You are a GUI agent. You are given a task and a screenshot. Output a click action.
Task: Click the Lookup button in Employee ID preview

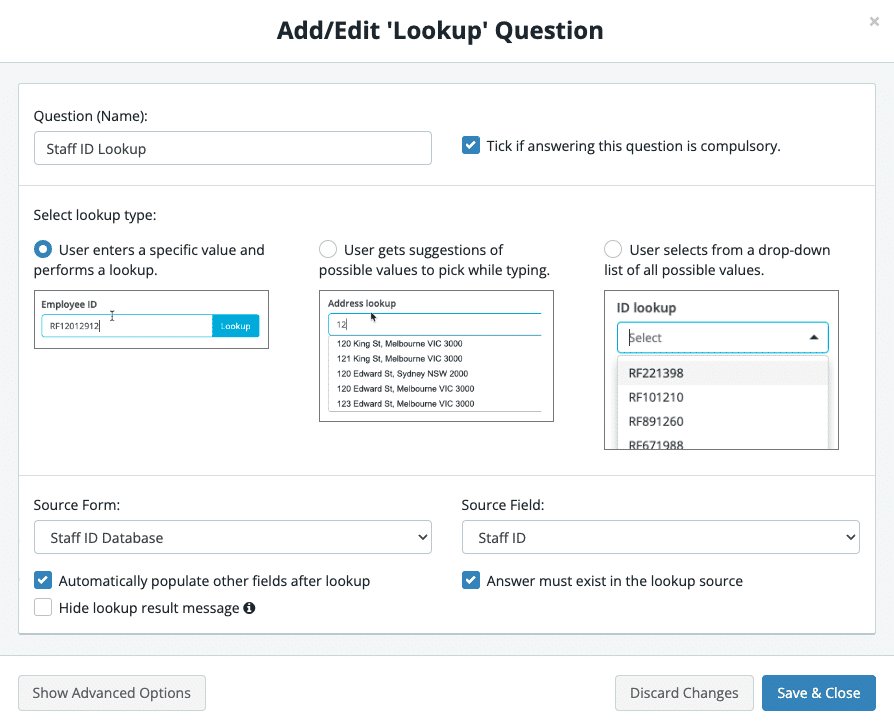click(235, 326)
